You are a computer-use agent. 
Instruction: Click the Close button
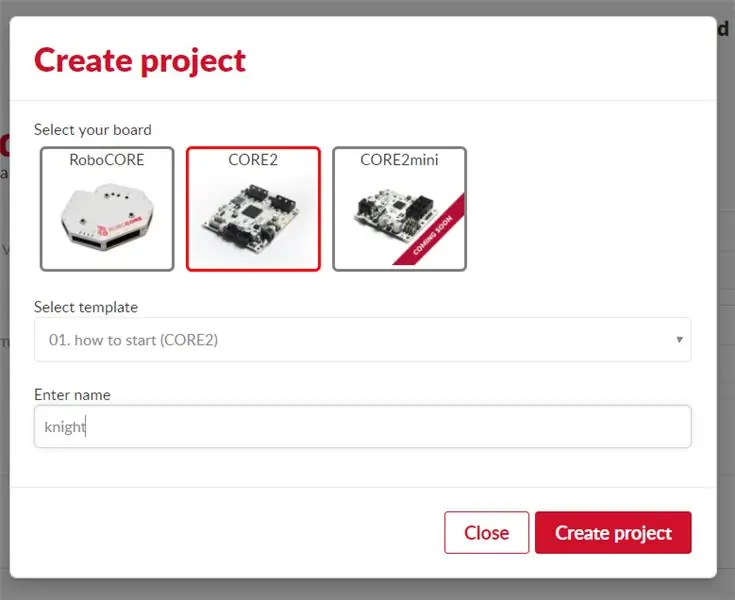tap(487, 532)
